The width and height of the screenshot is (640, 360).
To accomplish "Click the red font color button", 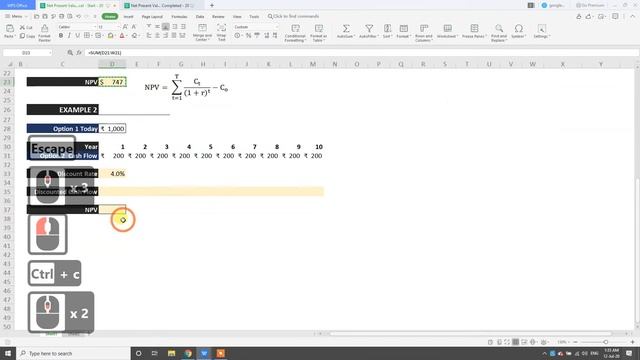I will click(x=122, y=36).
